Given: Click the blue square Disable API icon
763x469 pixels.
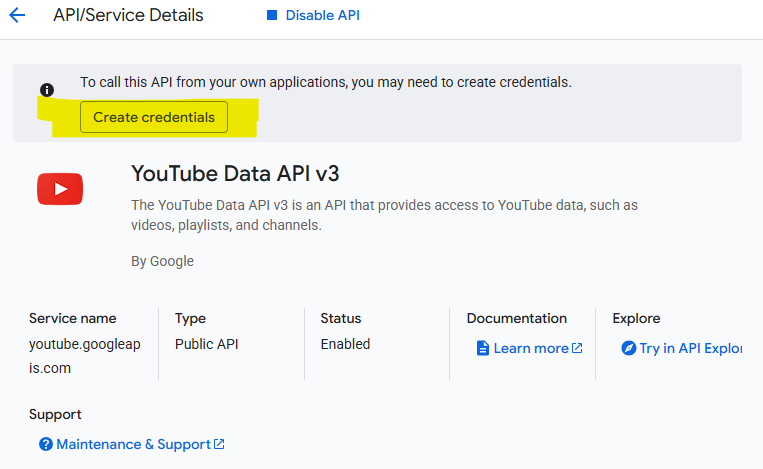Looking at the screenshot, I should (x=272, y=15).
